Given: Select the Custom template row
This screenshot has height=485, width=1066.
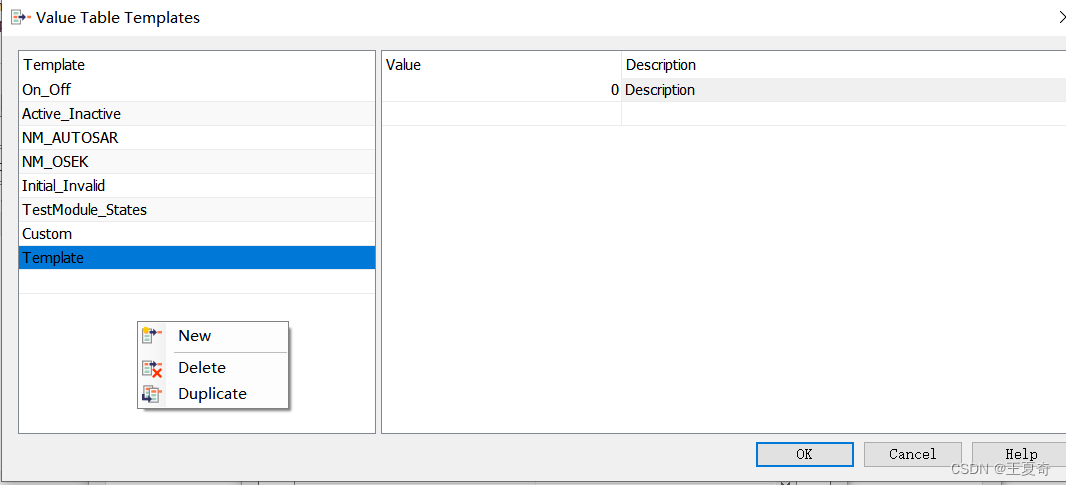Looking at the screenshot, I should [197, 233].
